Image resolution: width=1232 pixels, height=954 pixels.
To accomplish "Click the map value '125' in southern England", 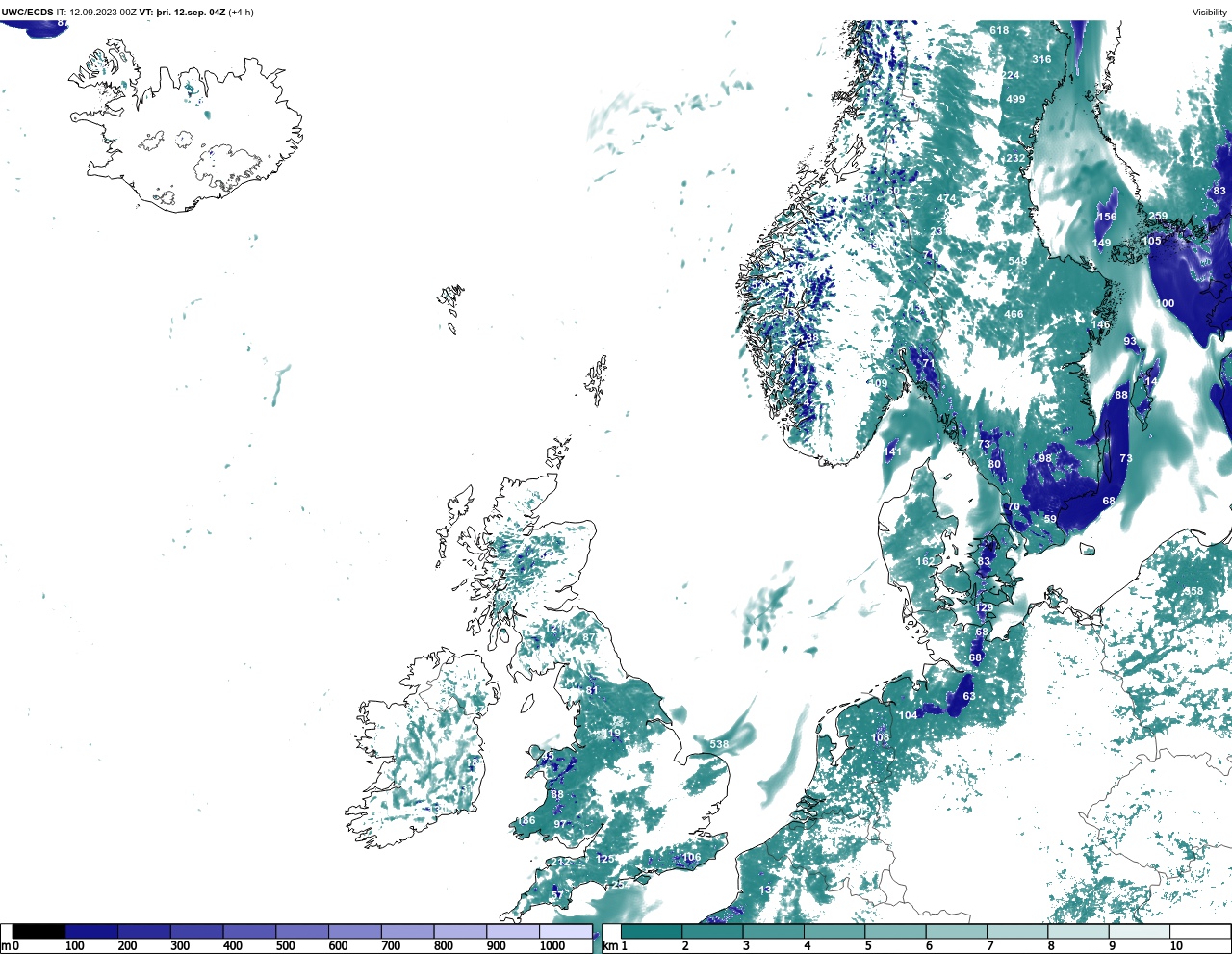I will 604,859.
